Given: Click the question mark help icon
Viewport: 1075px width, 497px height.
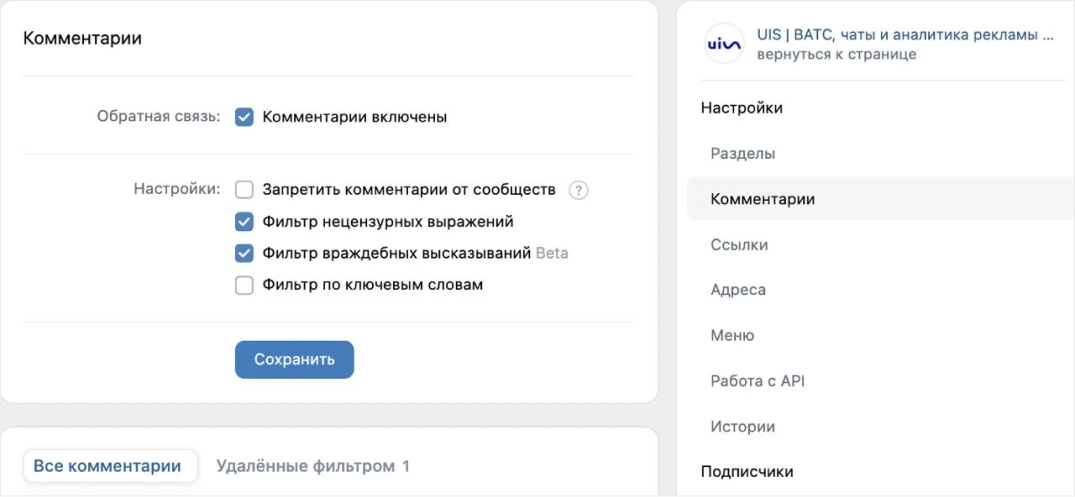Looking at the screenshot, I should (x=579, y=190).
